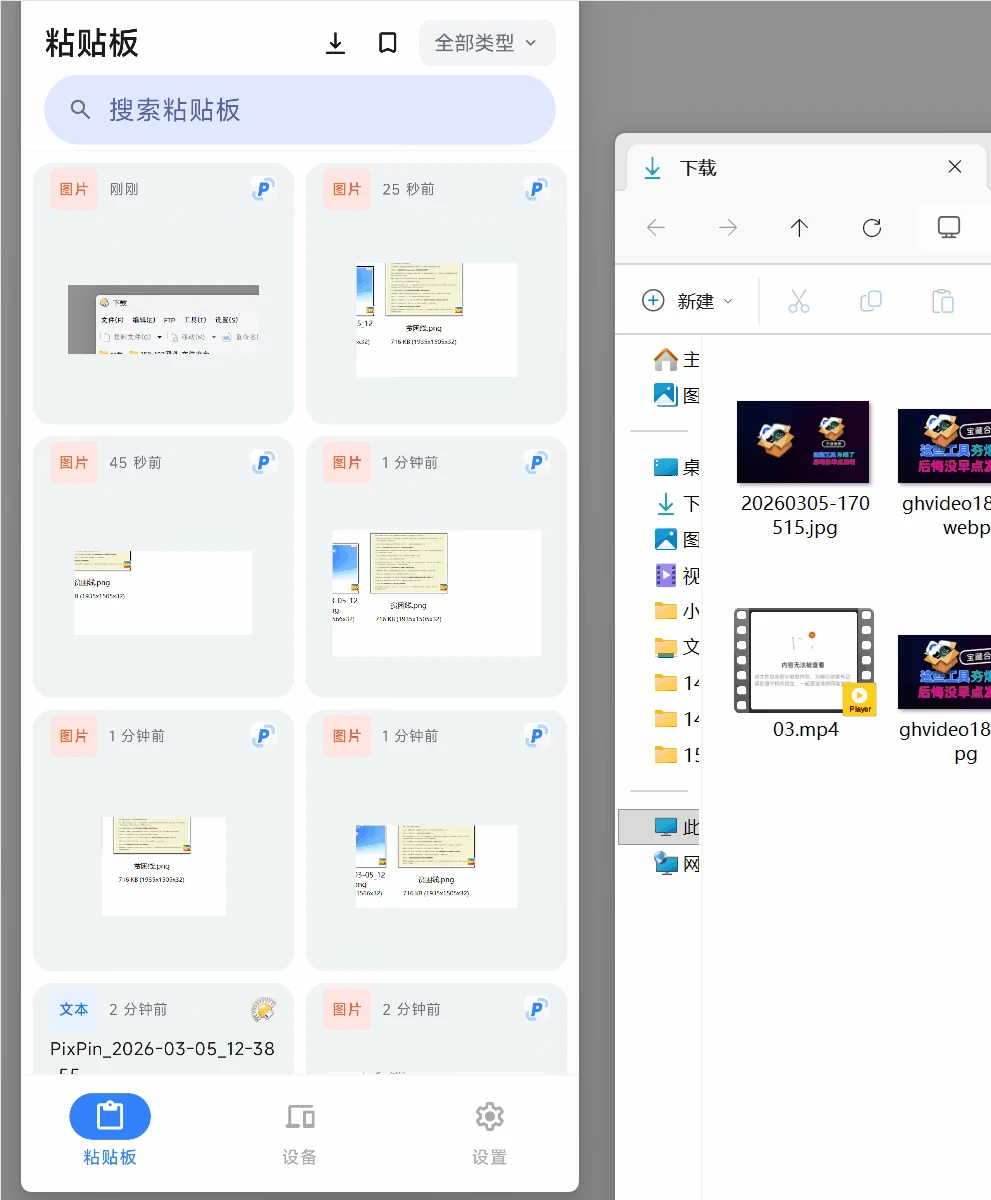Open Desktop item in Explorer sidebar
Viewport: 991px width, 1200px height.
click(x=676, y=467)
